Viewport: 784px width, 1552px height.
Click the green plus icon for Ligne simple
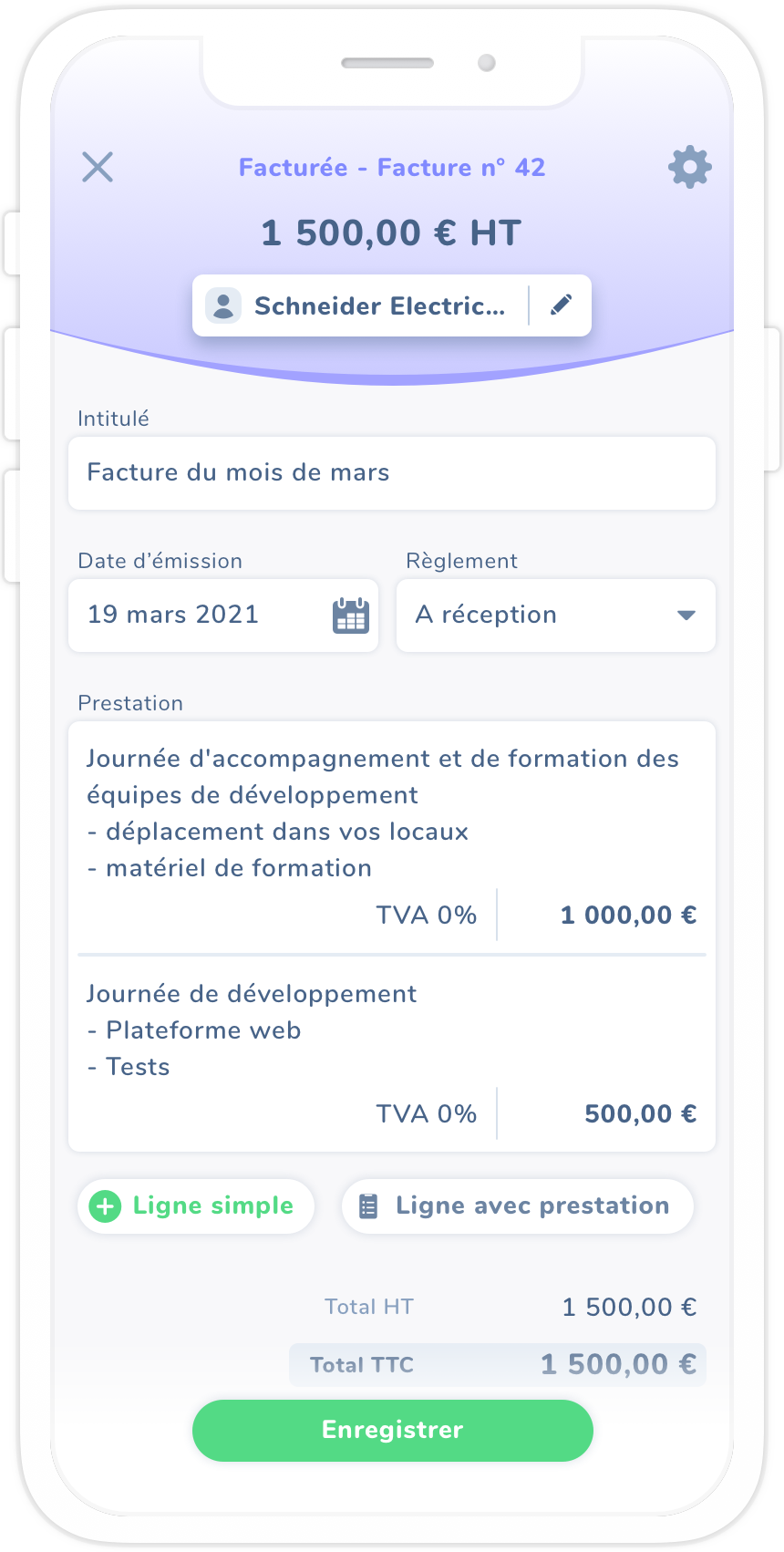[x=105, y=1206]
